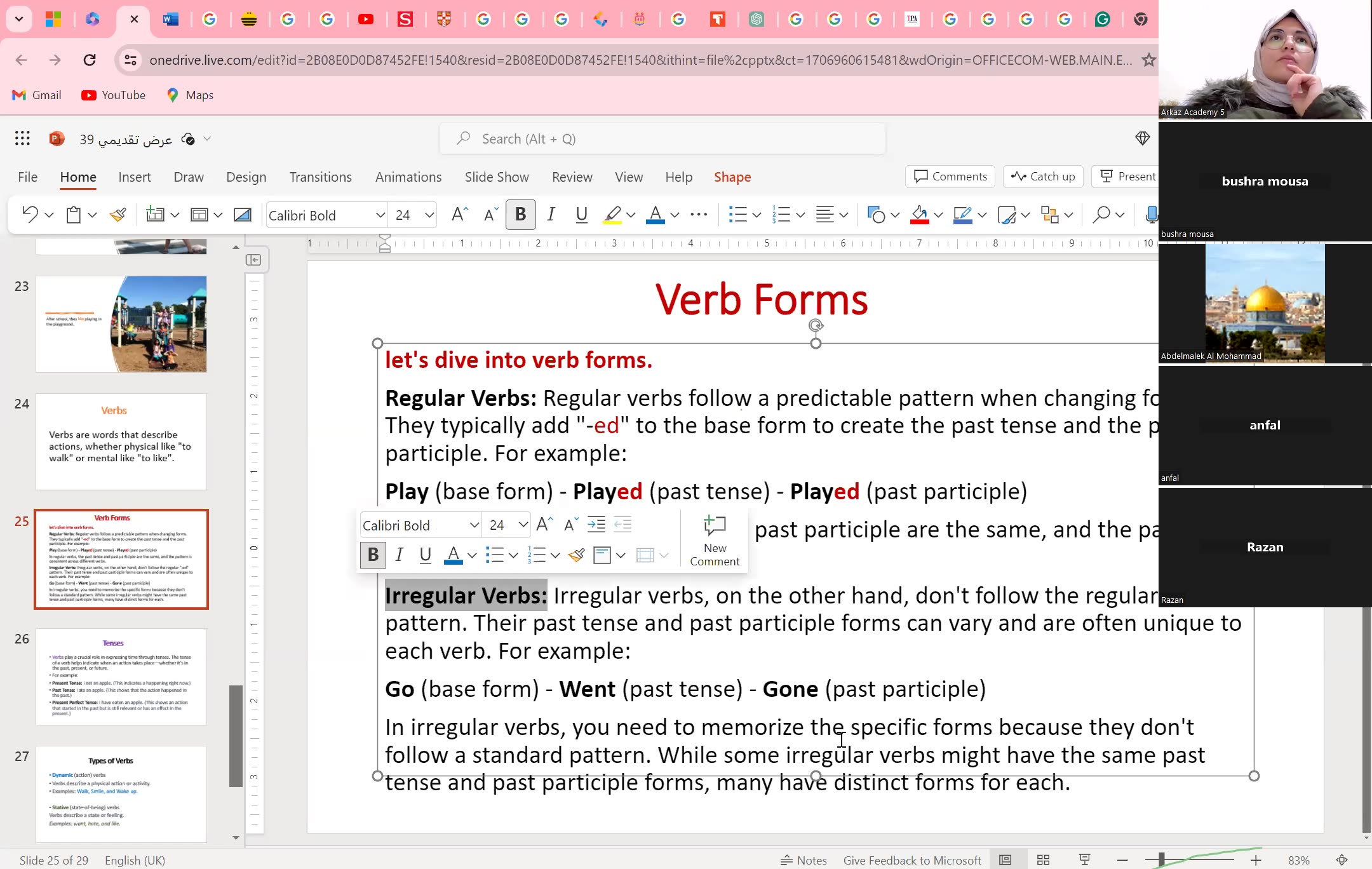The image size is (1372, 869).
Task: Open the Slide Show menu
Action: coord(496,177)
